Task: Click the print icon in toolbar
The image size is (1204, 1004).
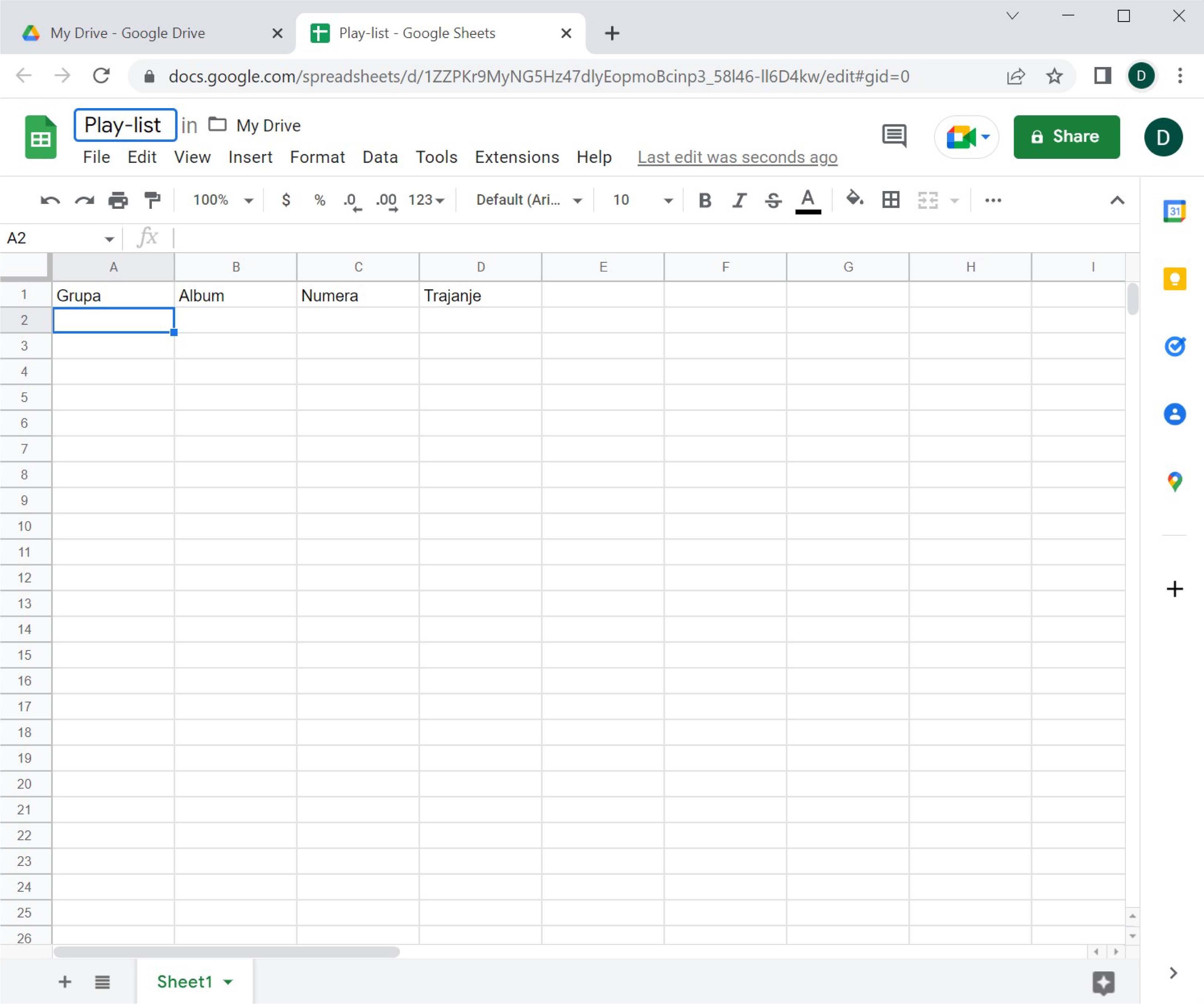Action: click(x=118, y=200)
